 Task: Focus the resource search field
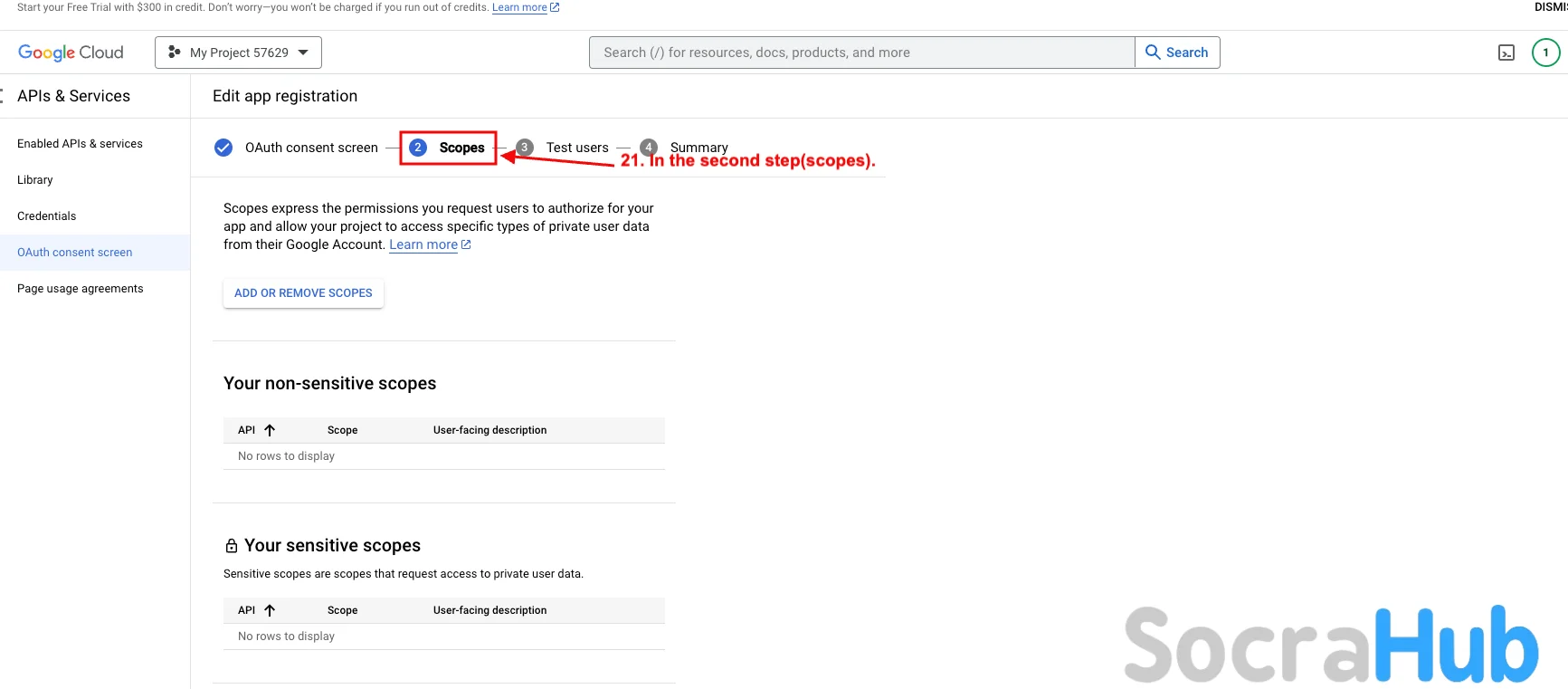861,53
